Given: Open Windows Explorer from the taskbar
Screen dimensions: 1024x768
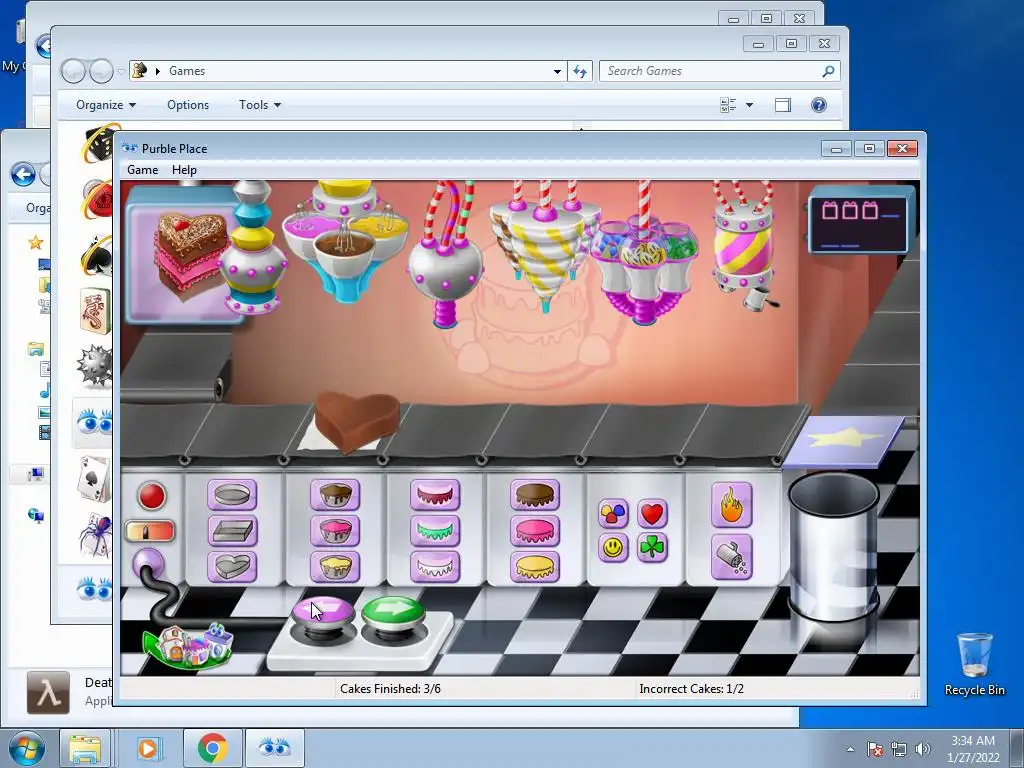Looking at the screenshot, I should pos(85,748).
